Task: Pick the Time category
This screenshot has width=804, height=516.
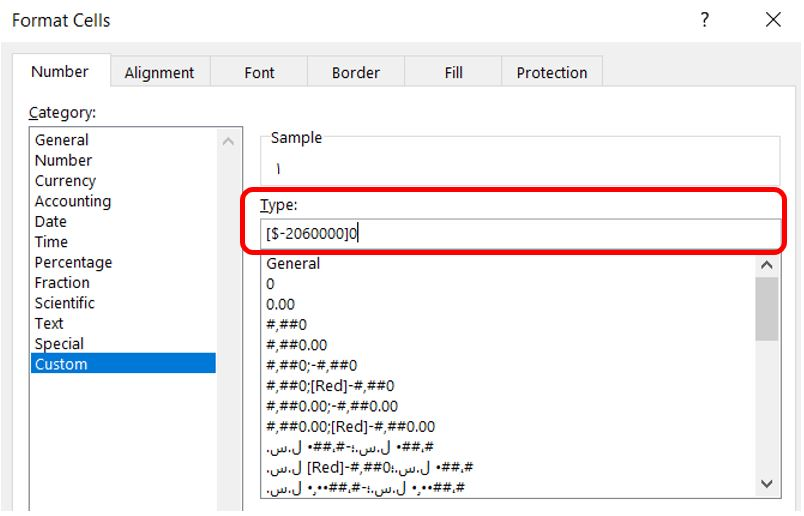Action: (123, 242)
